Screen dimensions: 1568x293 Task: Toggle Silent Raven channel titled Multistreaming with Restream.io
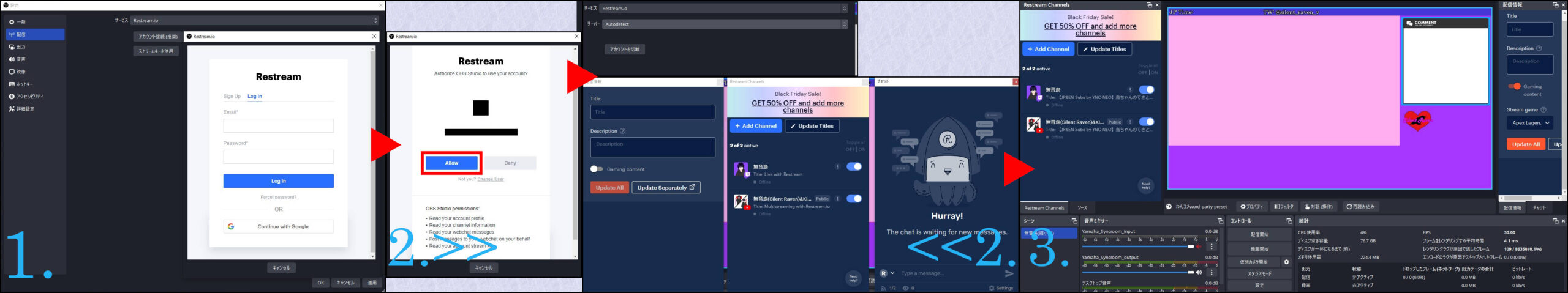[854, 199]
